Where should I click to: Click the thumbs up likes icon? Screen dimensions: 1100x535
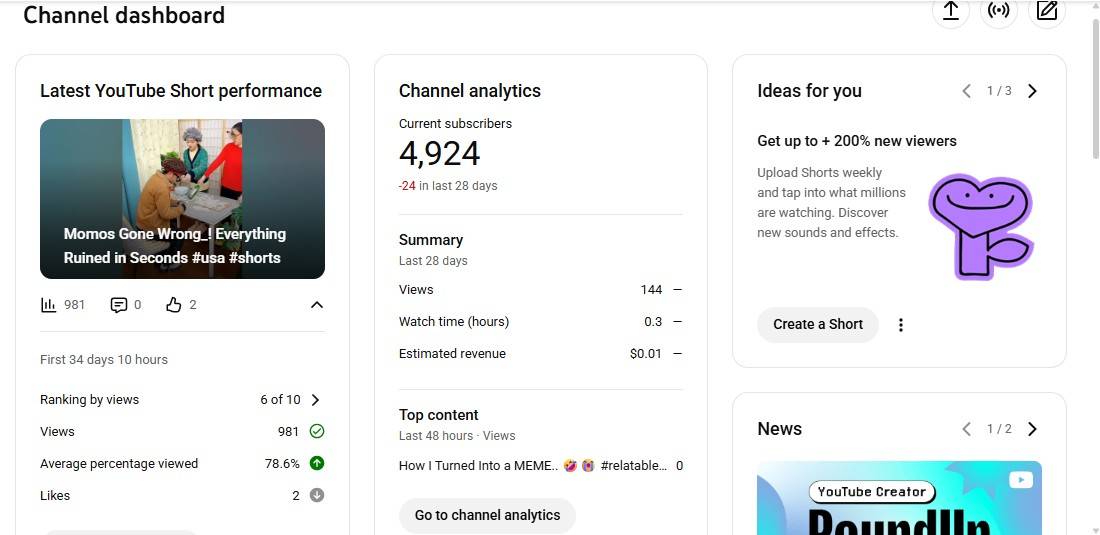coord(174,305)
